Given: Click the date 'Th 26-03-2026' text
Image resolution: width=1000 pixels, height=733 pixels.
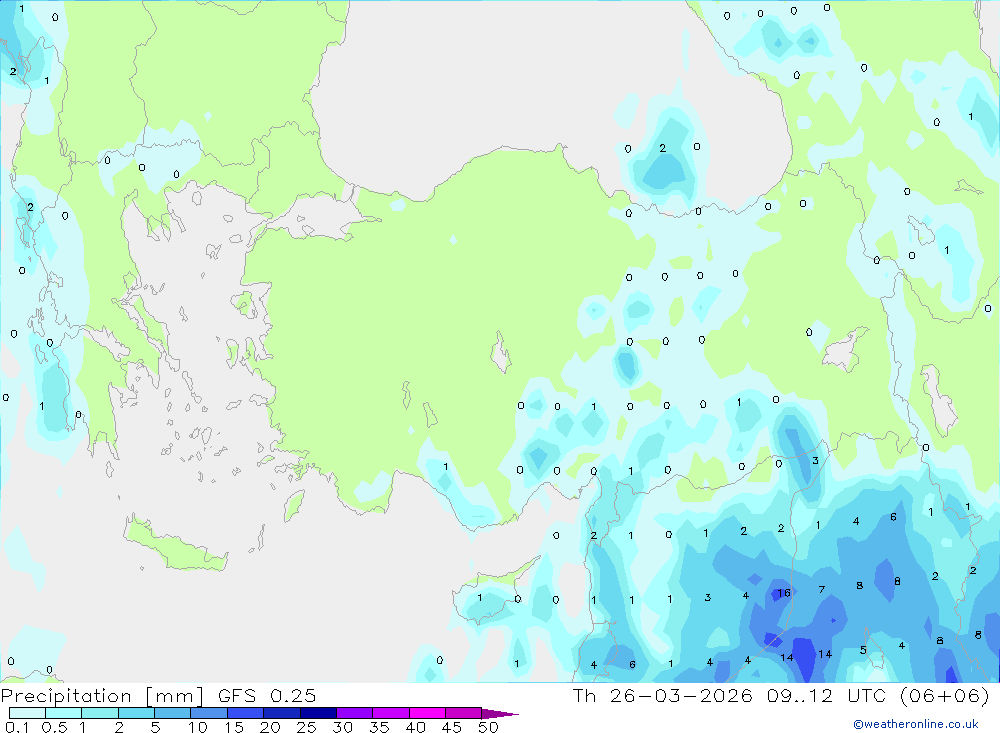Looking at the screenshot, I should [663, 696].
